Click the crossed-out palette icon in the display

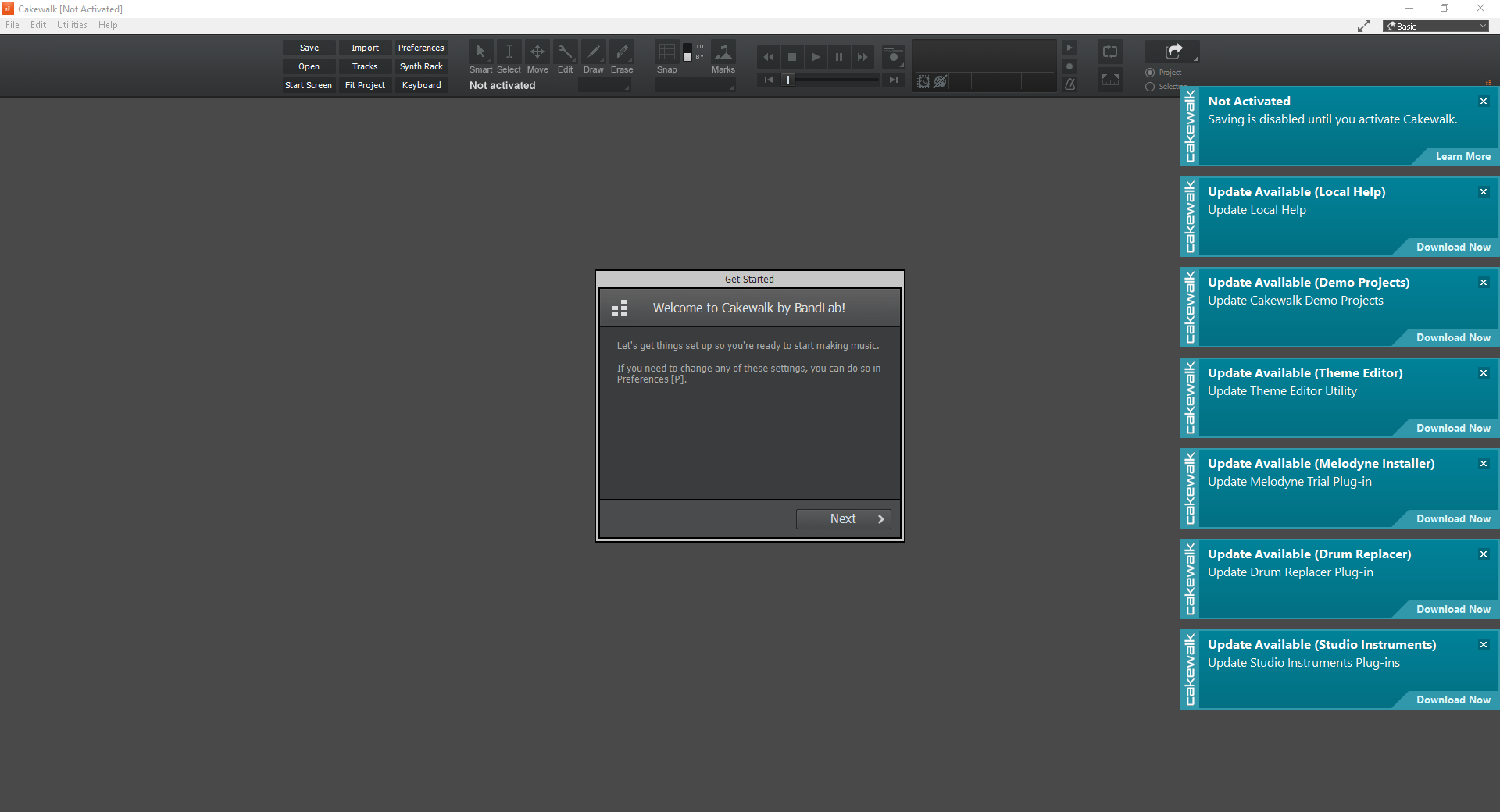941,82
